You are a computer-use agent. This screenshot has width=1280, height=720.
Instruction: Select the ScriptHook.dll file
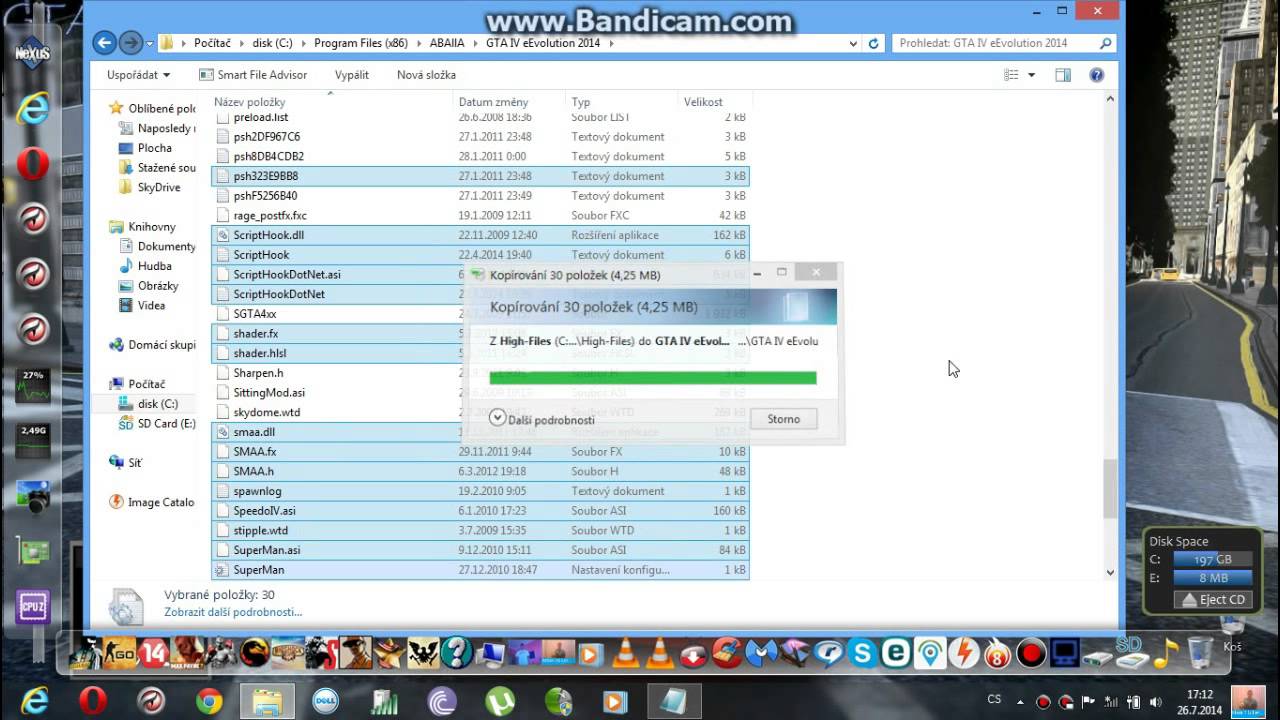point(480,235)
